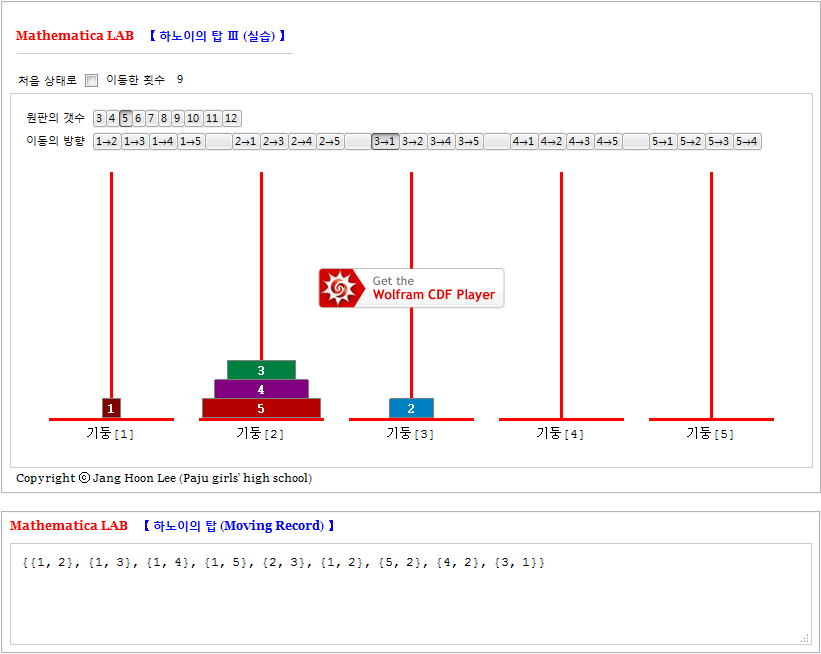Select 5 disks button
This screenshot has width=821, height=654.
(125, 118)
